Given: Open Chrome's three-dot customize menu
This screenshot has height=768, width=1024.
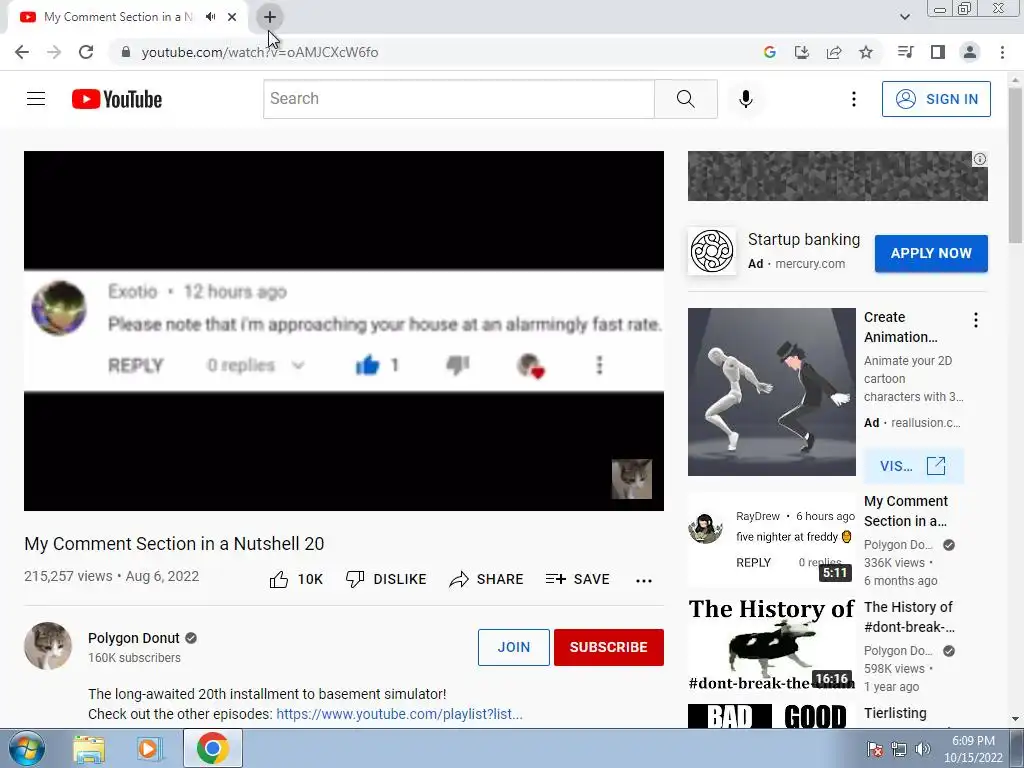Looking at the screenshot, I should [1002, 52].
